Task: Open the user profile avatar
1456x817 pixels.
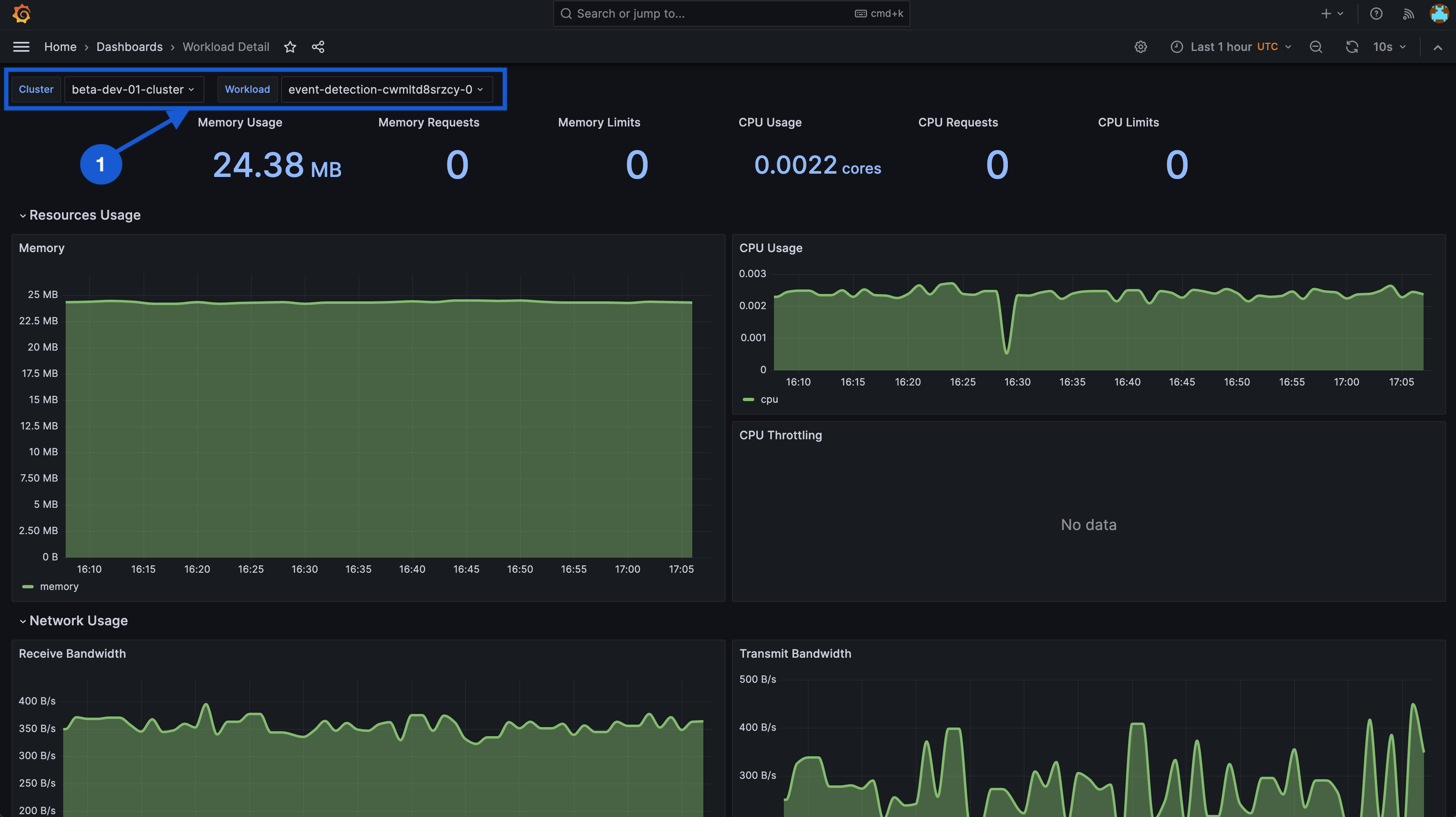Action: pos(1438,14)
